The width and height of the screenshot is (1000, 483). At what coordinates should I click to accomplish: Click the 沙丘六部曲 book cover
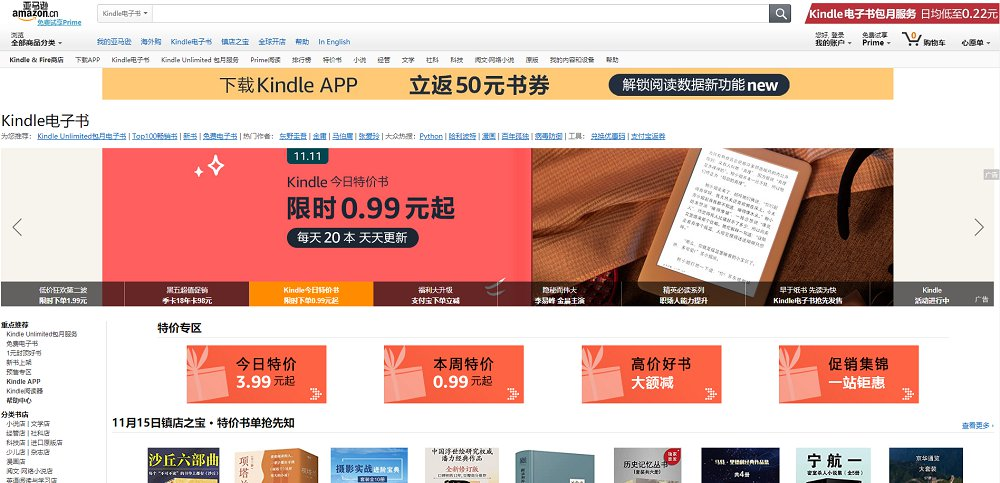click(183, 466)
